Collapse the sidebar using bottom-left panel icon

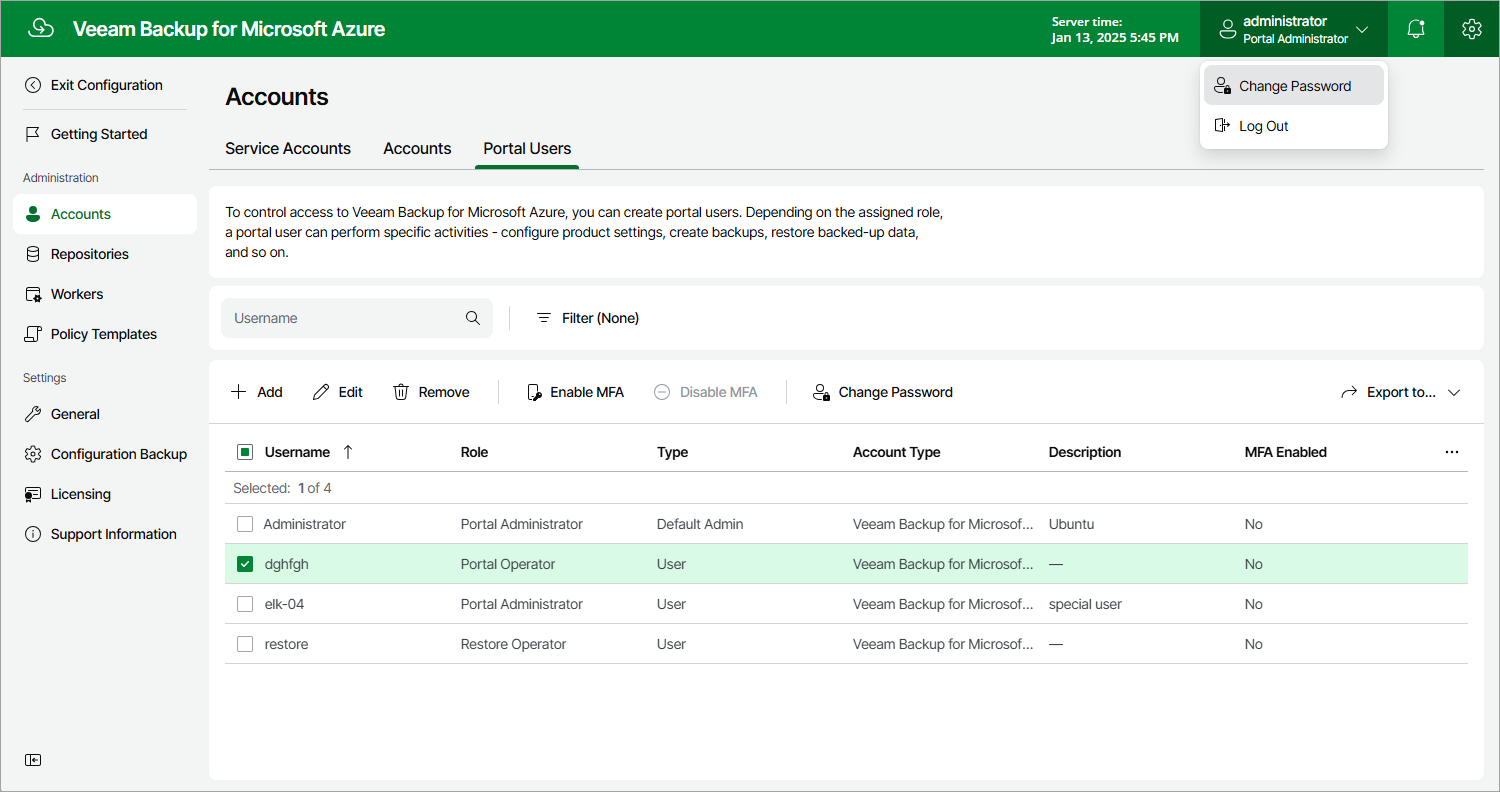pyautogui.click(x=33, y=760)
